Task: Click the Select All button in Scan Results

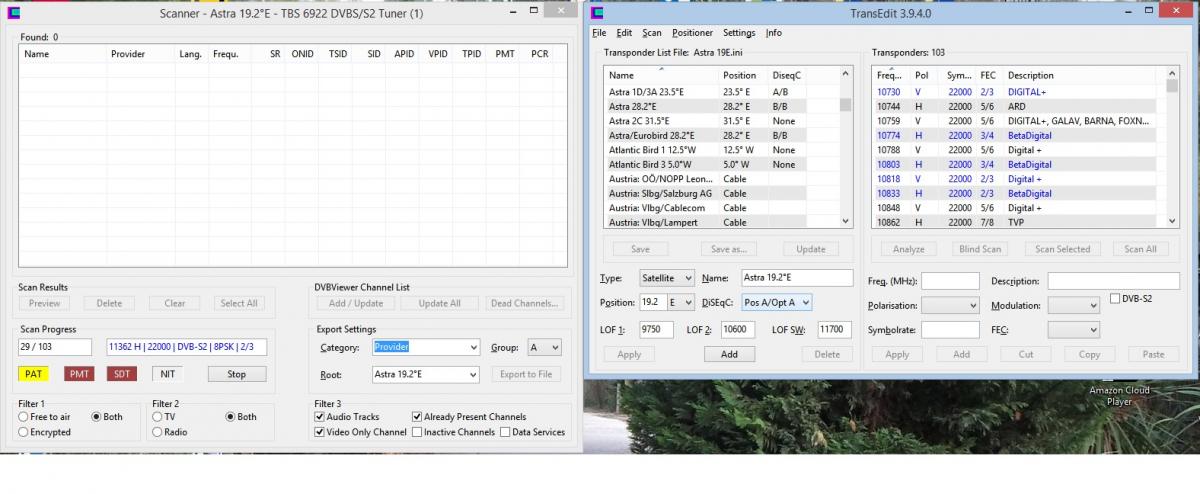Action: tap(239, 303)
